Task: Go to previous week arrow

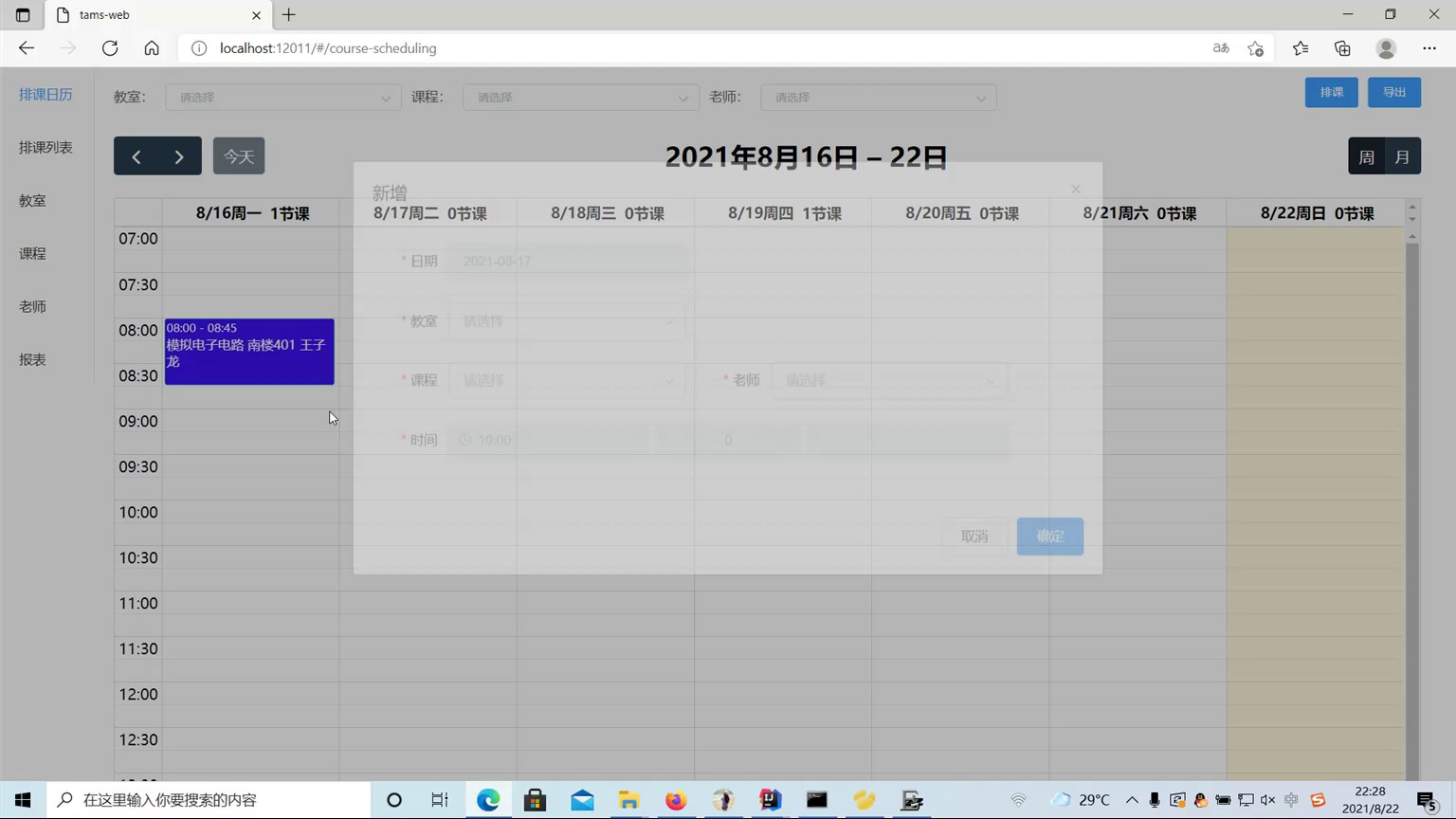Action: tap(136, 156)
